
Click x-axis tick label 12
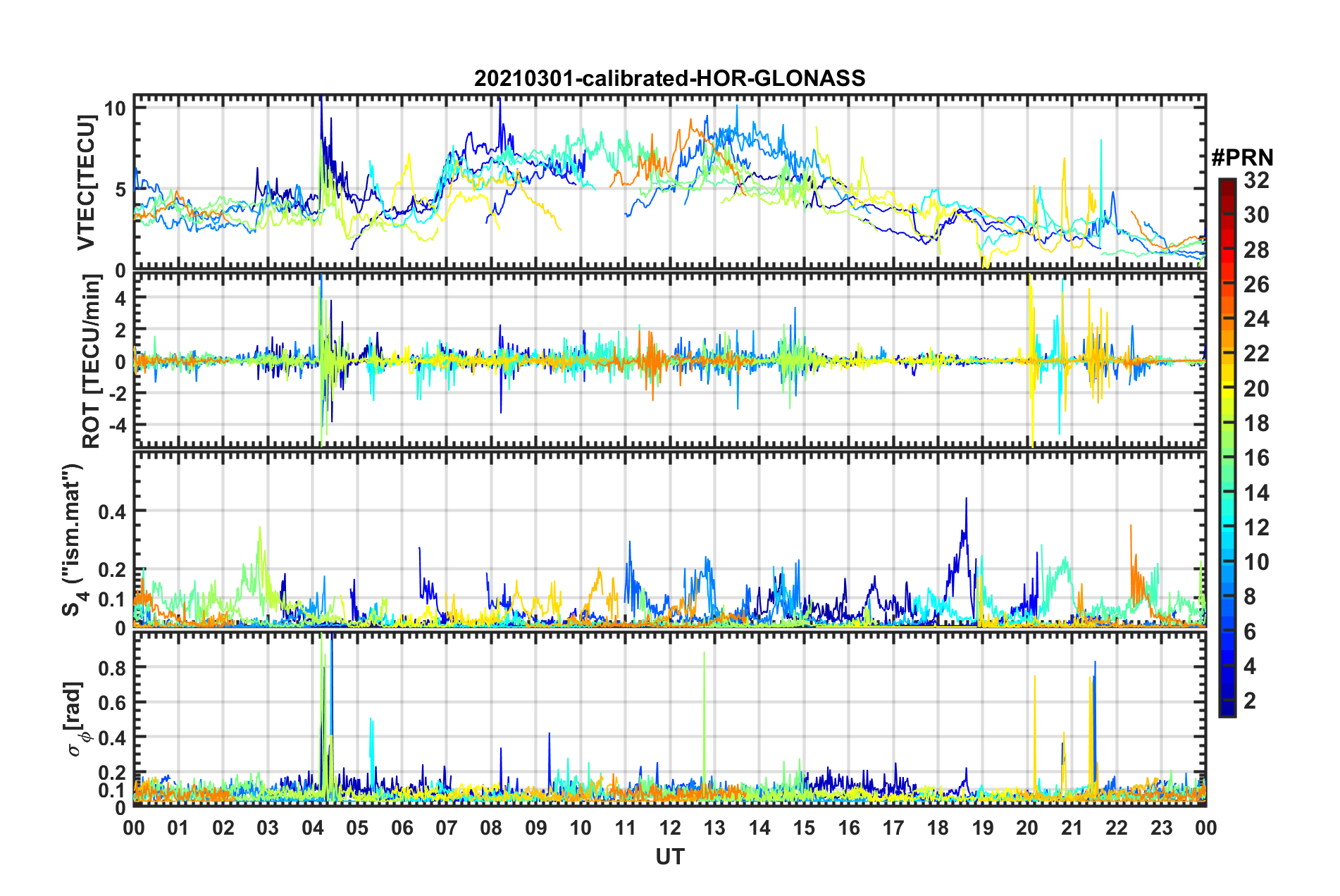click(670, 827)
